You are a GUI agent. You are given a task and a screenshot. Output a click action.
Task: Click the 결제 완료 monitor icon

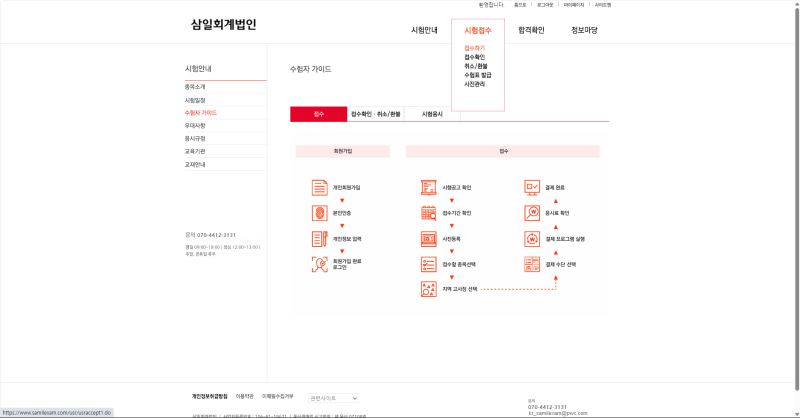coord(532,187)
